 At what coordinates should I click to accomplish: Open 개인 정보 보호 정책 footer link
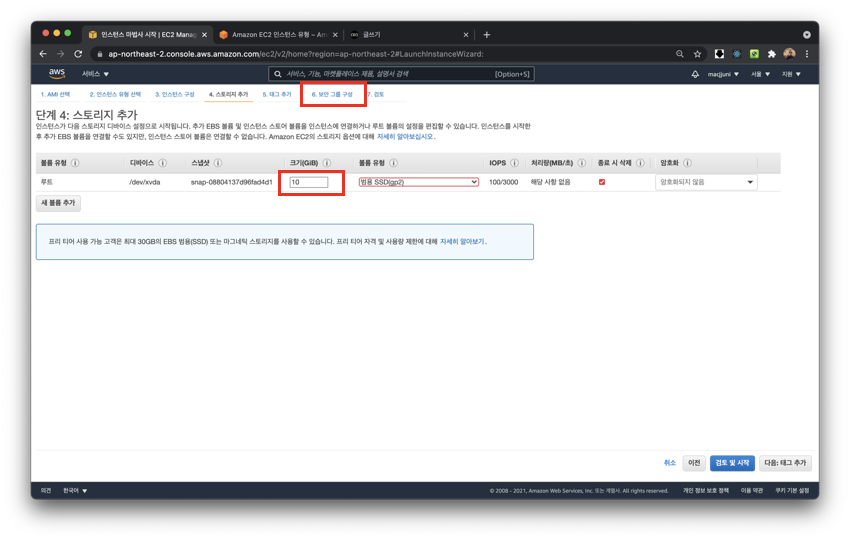(706, 491)
